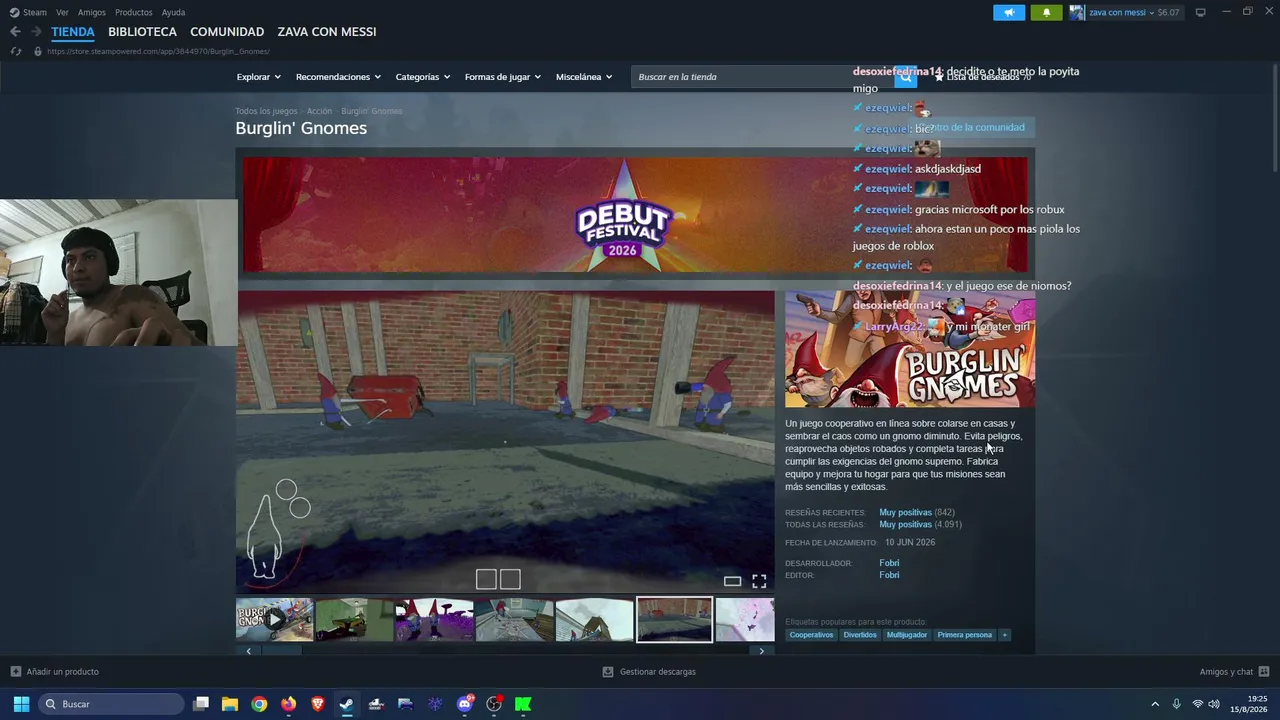Image resolution: width=1280 pixels, height=720 pixels.
Task: Expand the Explorar dropdown
Action: (x=258, y=77)
